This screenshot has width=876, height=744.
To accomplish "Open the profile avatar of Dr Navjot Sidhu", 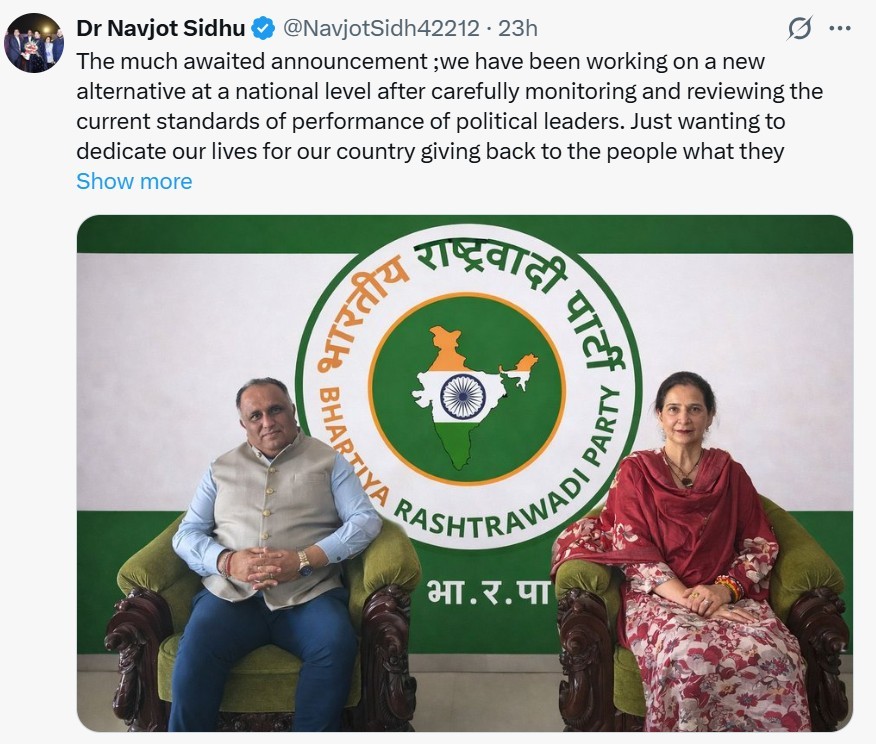I will pyautogui.click(x=34, y=42).
